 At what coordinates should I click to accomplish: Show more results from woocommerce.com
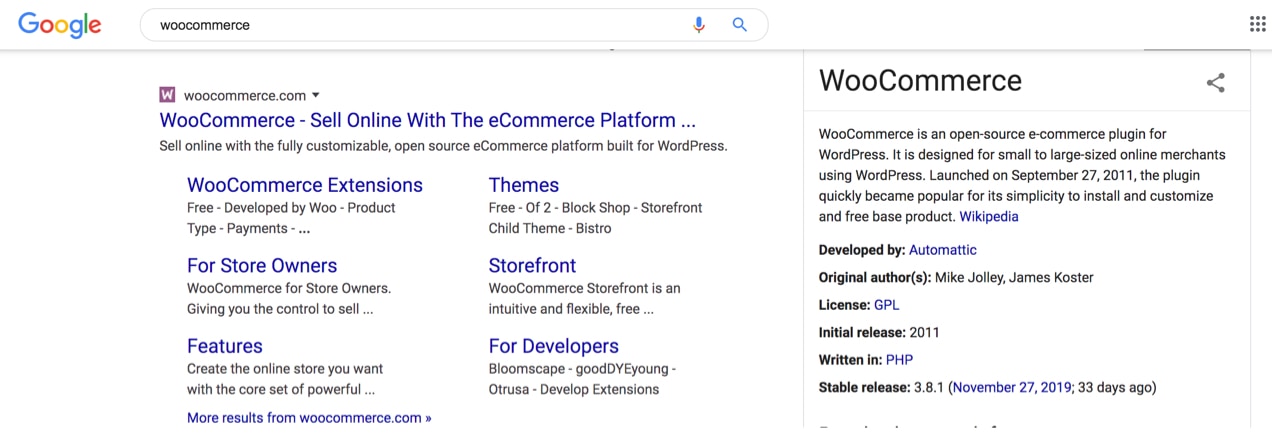pyautogui.click(x=309, y=418)
